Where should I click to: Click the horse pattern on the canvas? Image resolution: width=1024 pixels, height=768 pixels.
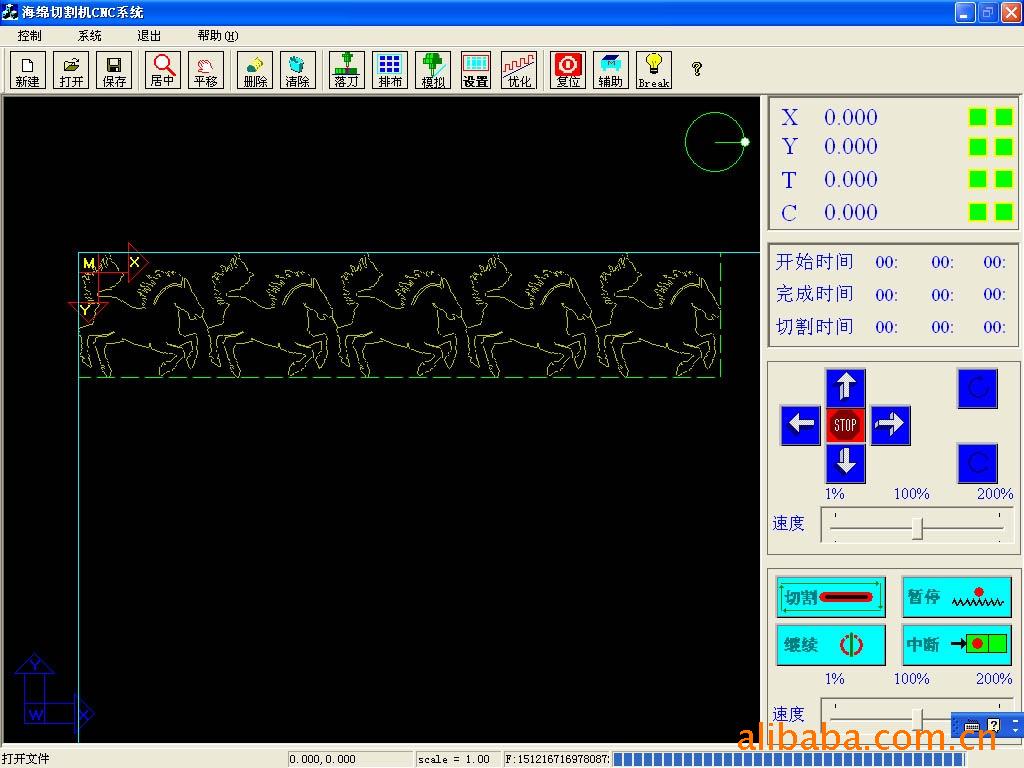(400, 315)
